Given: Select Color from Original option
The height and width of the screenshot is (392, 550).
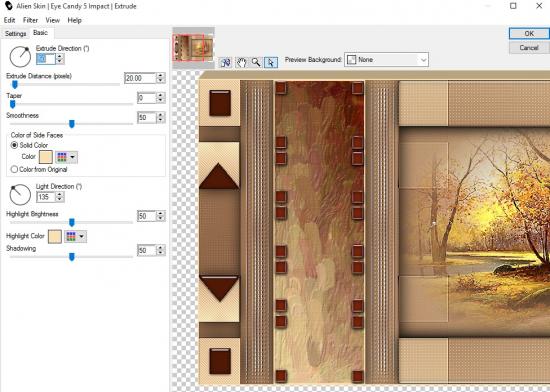Looking at the screenshot, I should [14, 169].
